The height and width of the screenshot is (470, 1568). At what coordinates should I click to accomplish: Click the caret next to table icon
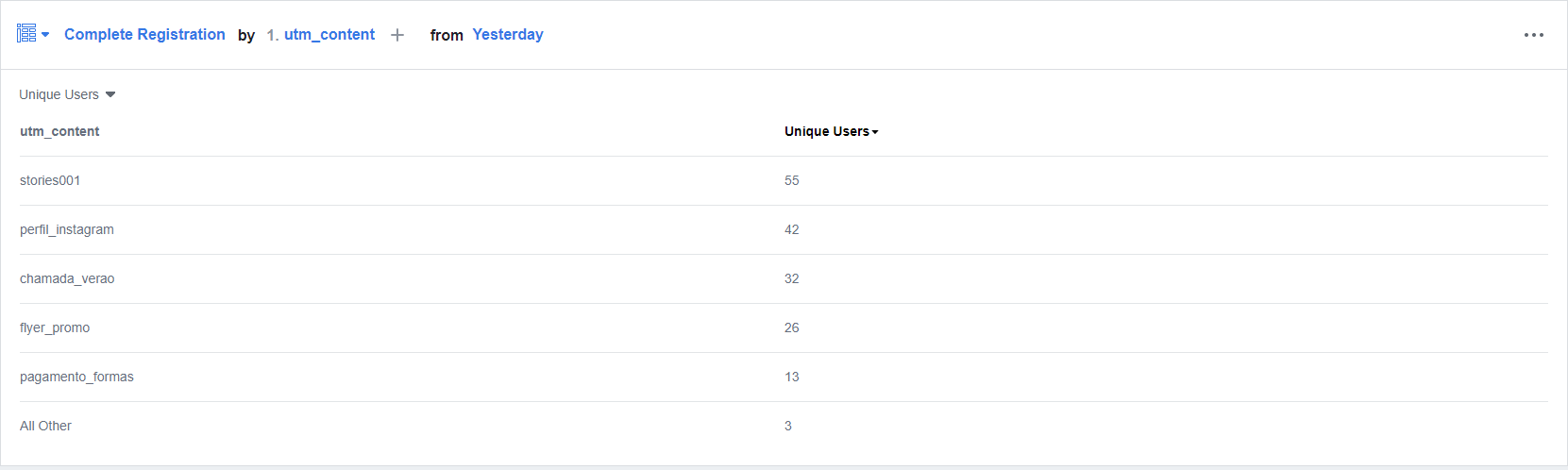[45, 35]
